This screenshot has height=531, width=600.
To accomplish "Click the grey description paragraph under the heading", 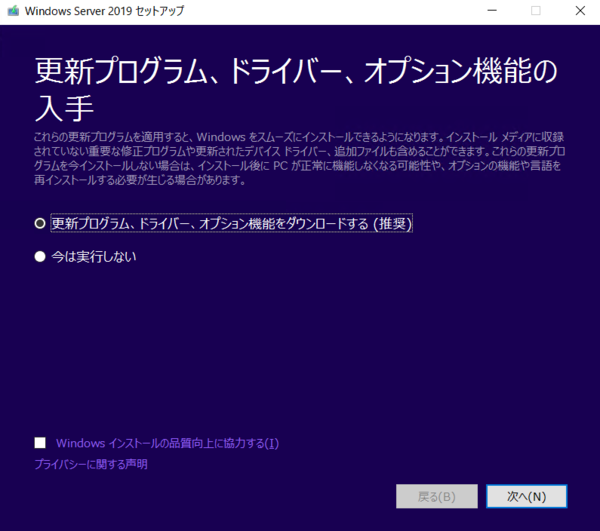I will (x=299, y=158).
